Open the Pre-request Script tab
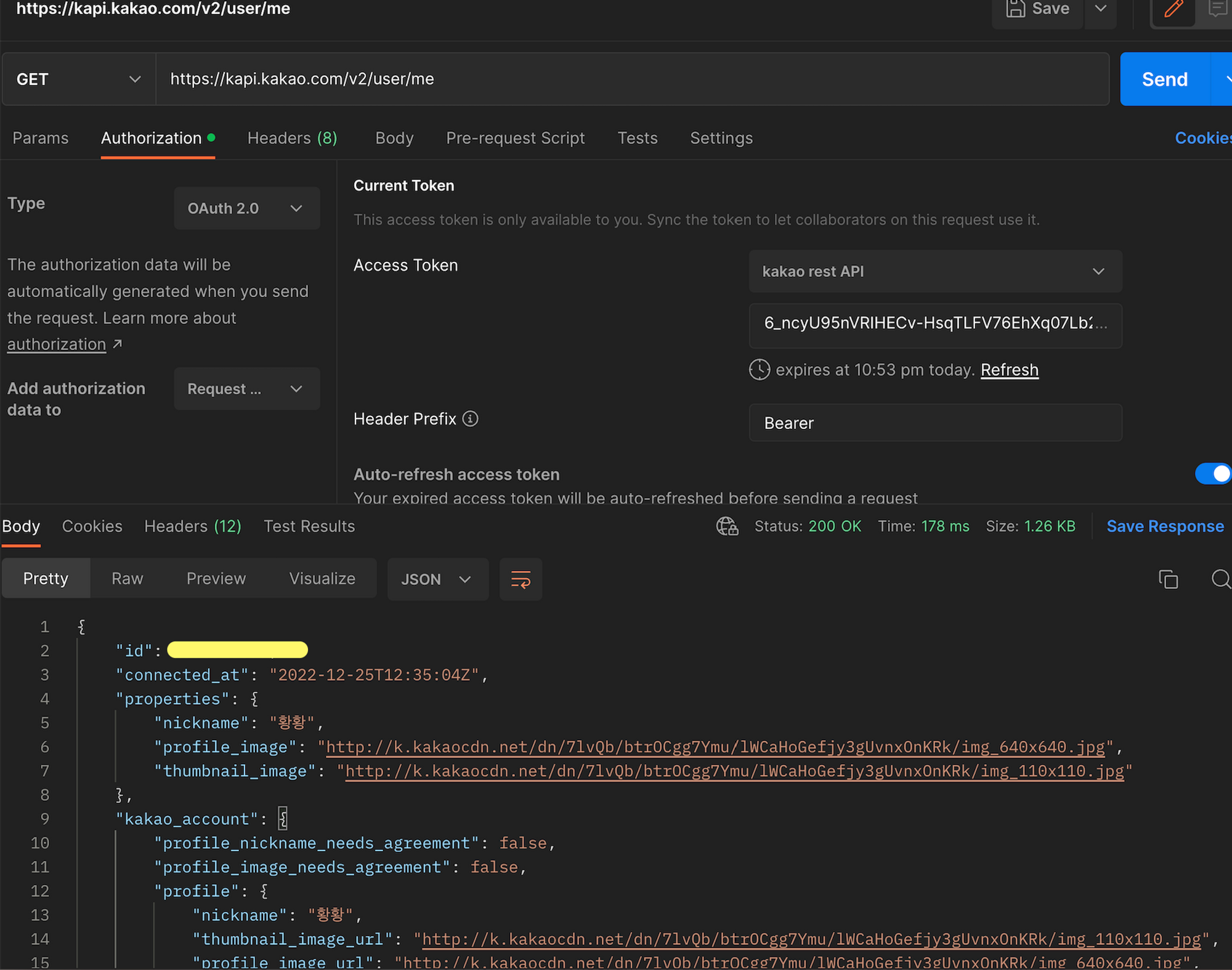This screenshot has height=970, width=1232. (x=515, y=138)
